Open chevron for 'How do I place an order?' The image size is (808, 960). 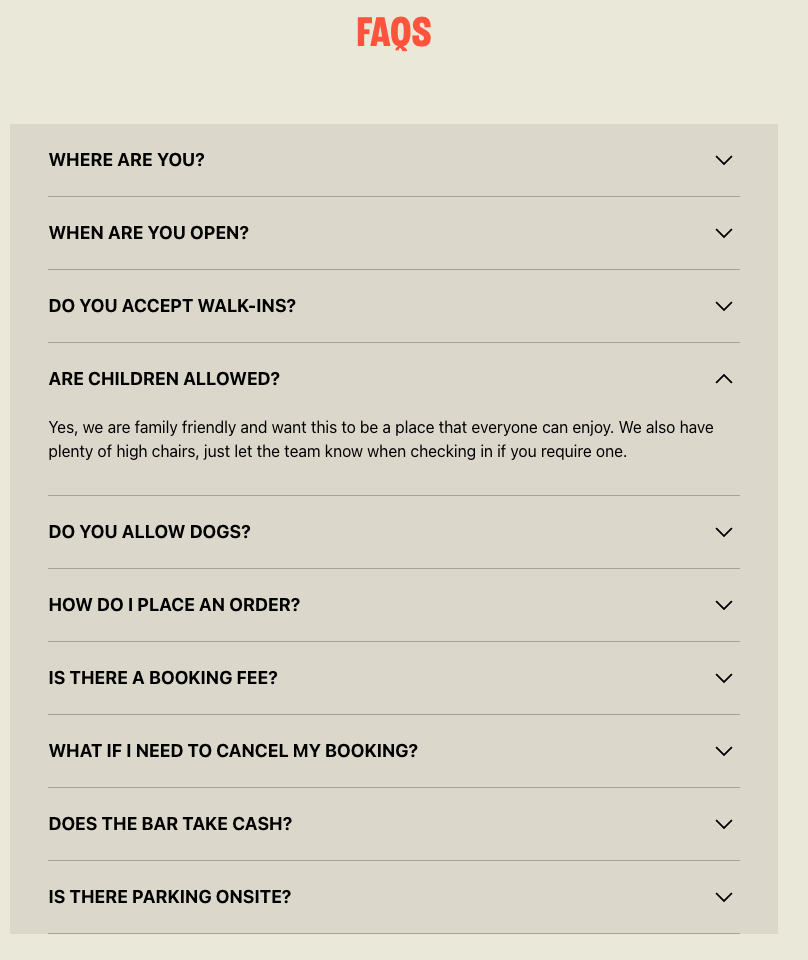pyautogui.click(x=724, y=605)
